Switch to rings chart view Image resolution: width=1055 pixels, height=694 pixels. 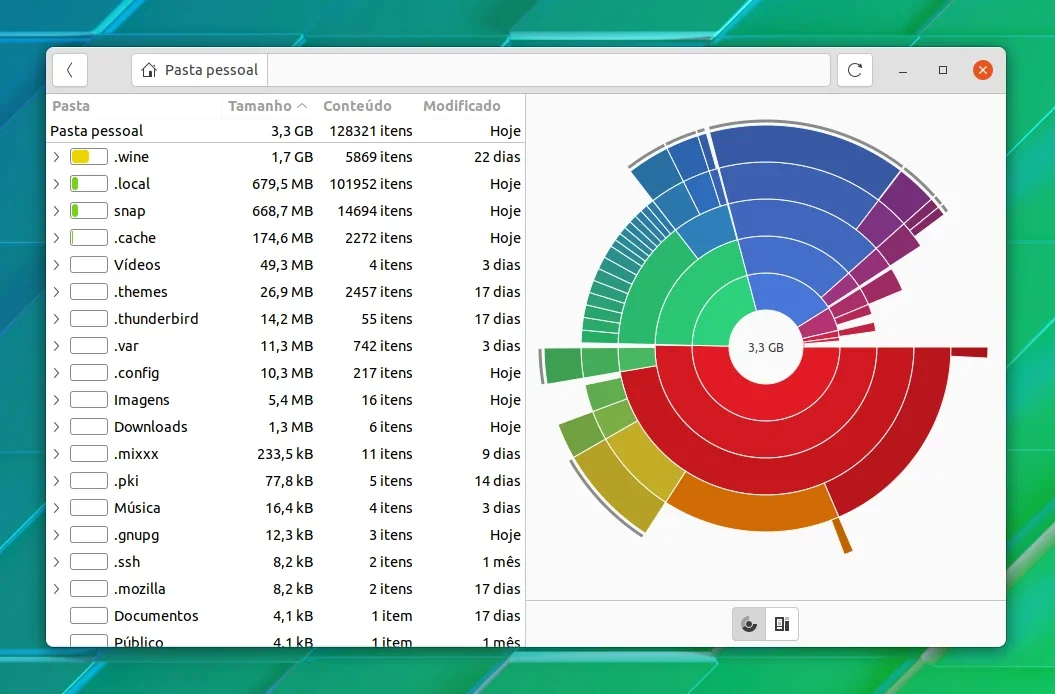[x=749, y=624]
